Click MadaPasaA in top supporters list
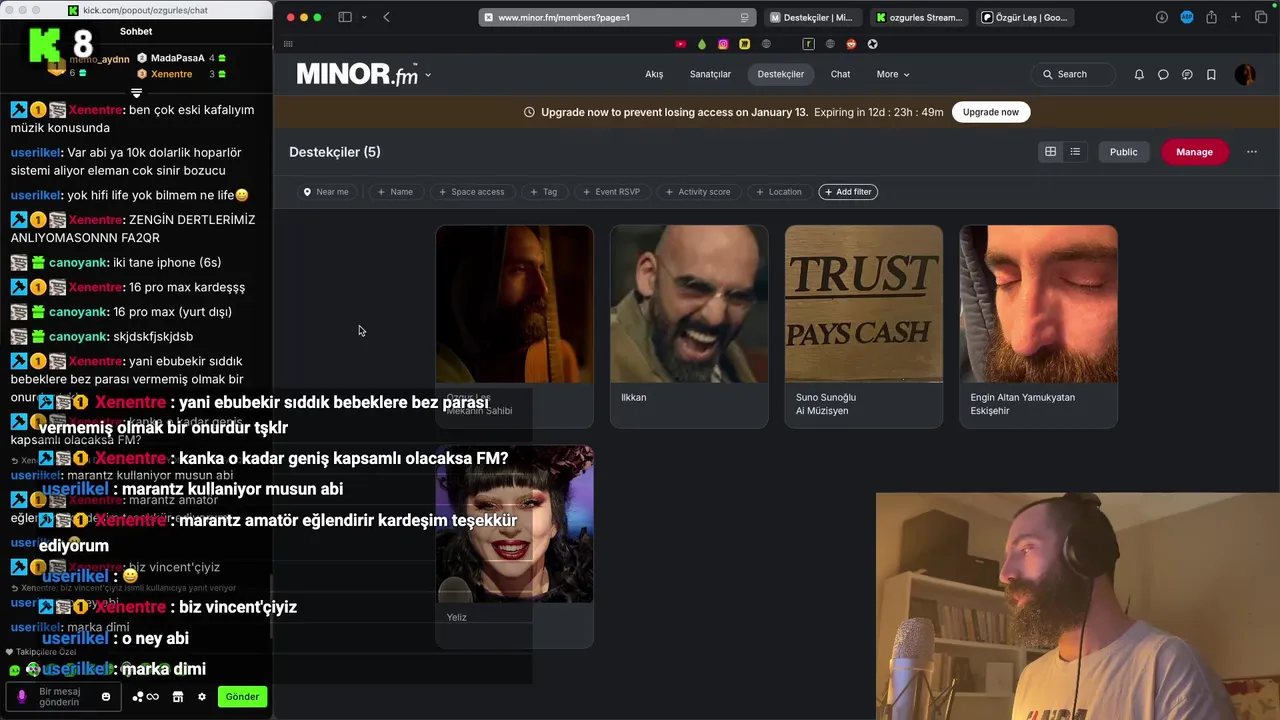Viewport: 1280px width, 720px height. 178,58
